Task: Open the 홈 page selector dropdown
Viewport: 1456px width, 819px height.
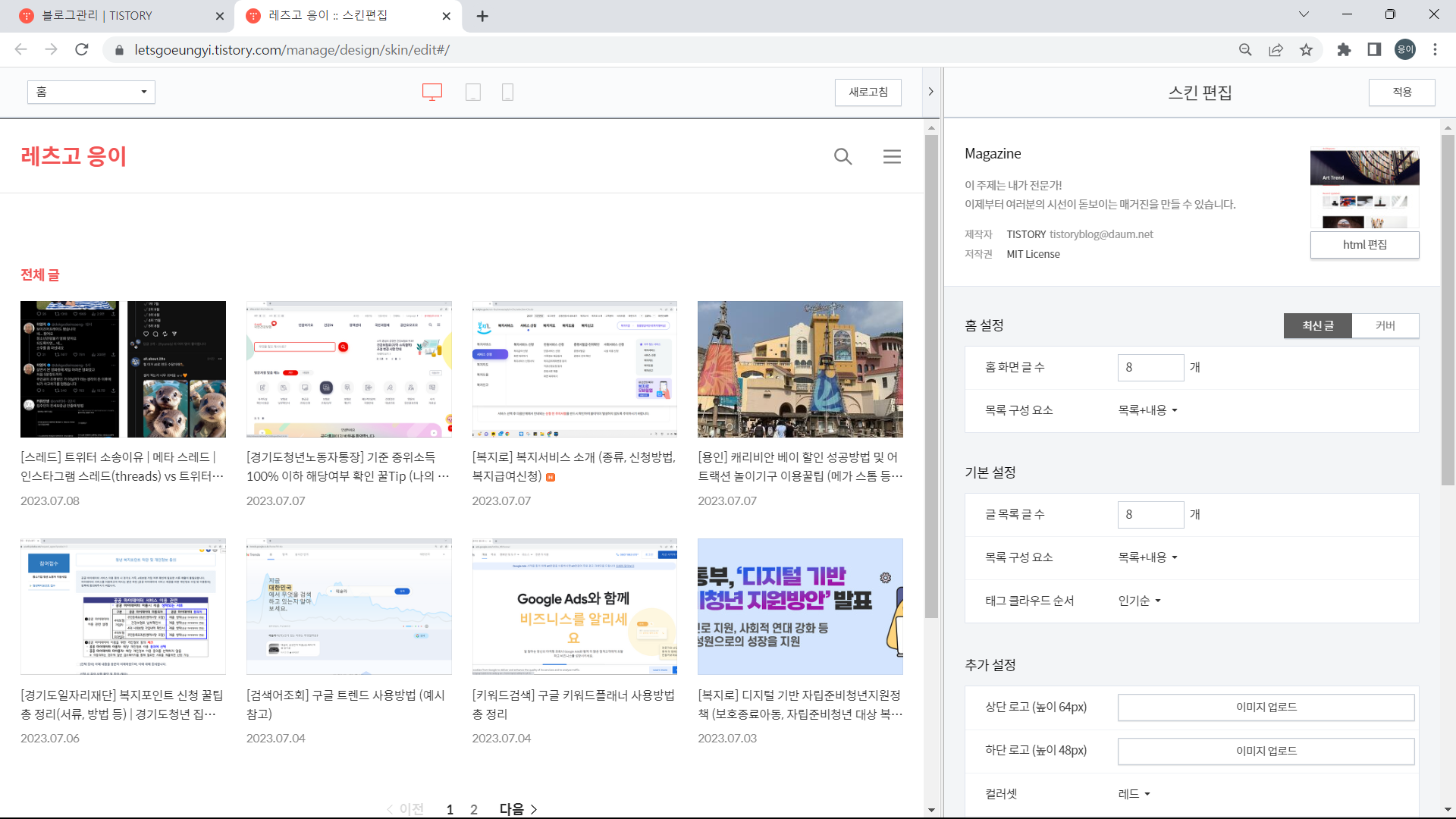Action: point(90,92)
